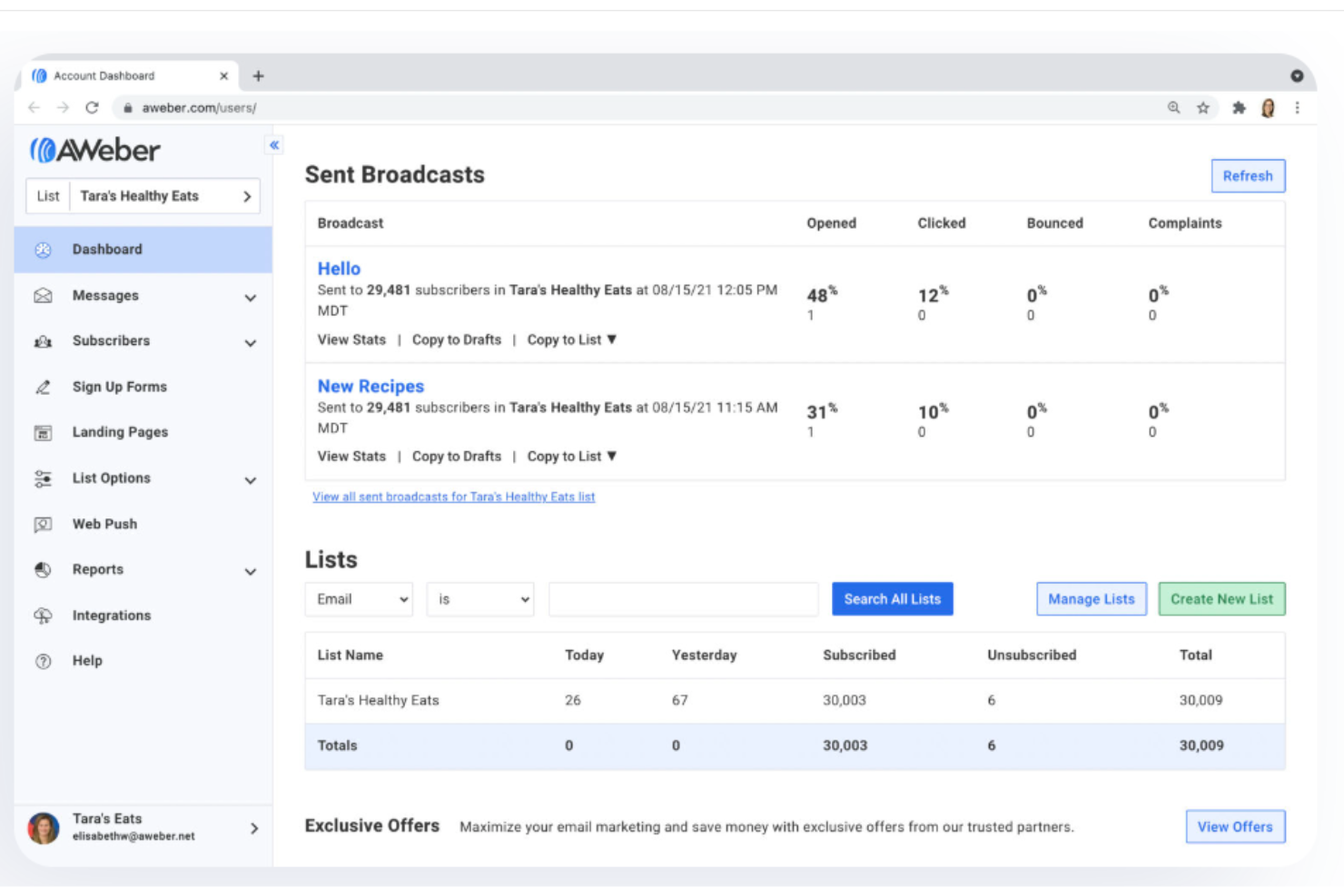Expand the Messages menu chevron
Screen dimensions: 1344x896
point(251,297)
